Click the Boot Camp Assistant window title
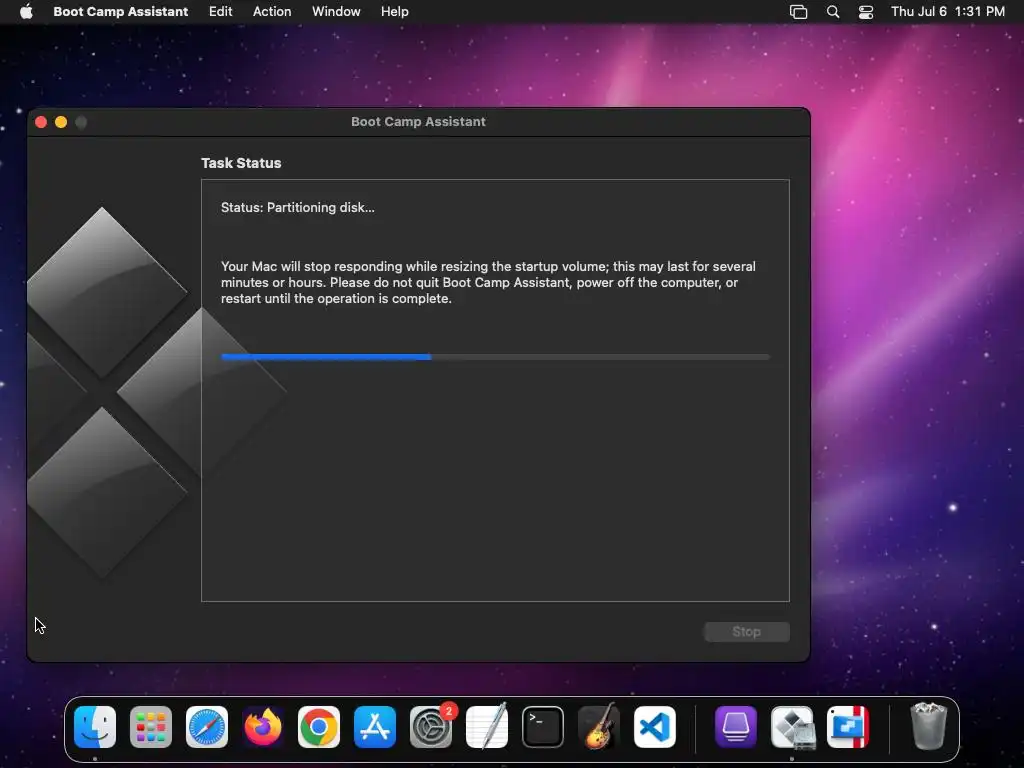 point(418,121)
